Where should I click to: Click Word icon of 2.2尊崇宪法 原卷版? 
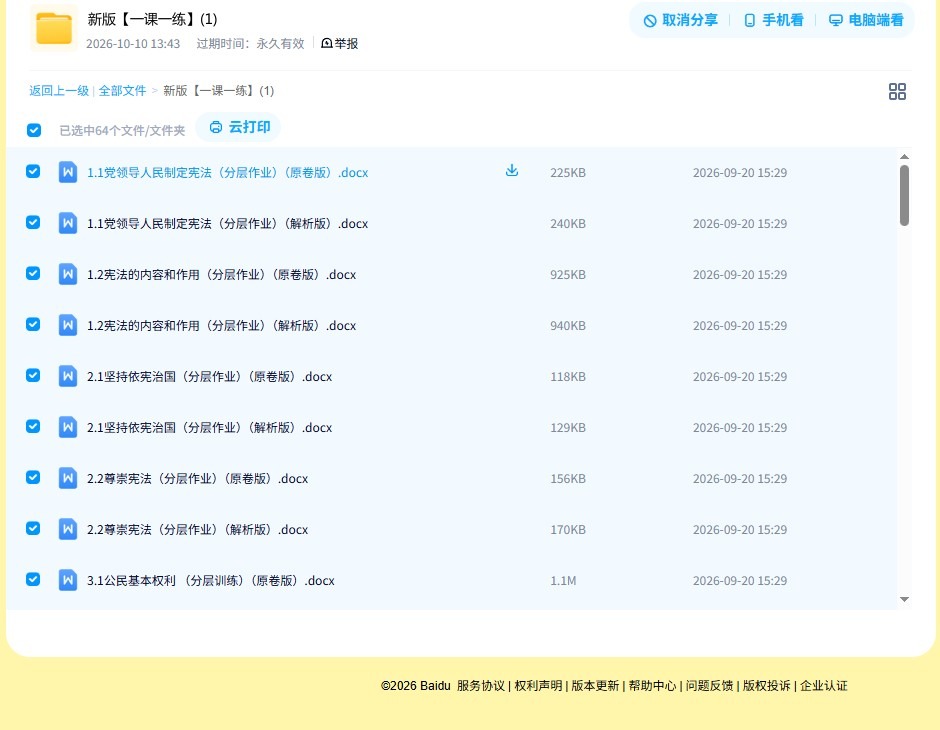coord(68,478)
